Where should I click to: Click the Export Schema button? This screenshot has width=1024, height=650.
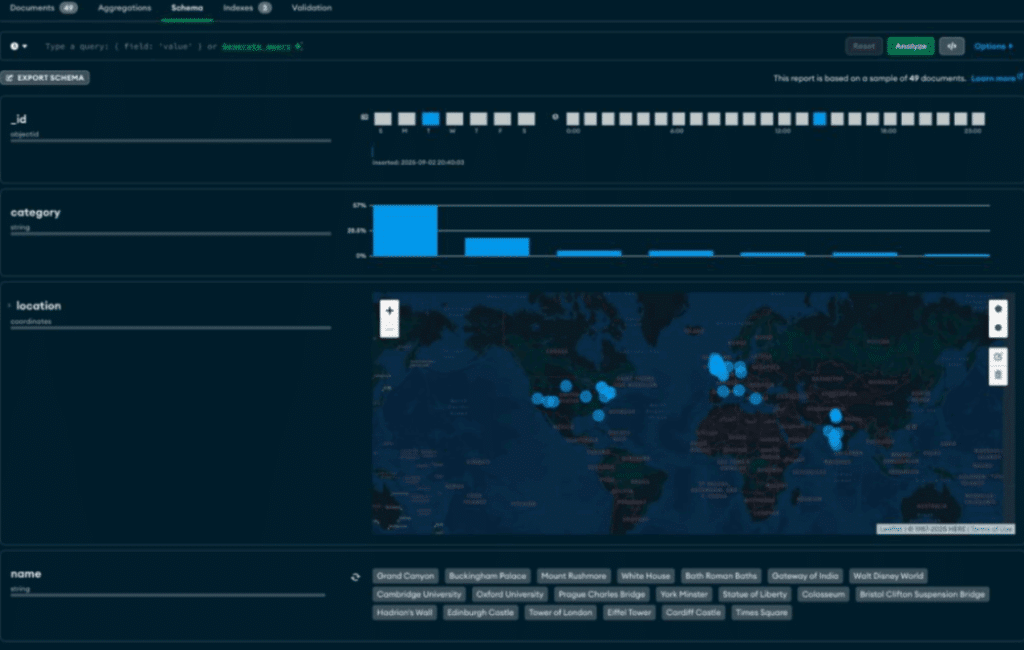47,77
